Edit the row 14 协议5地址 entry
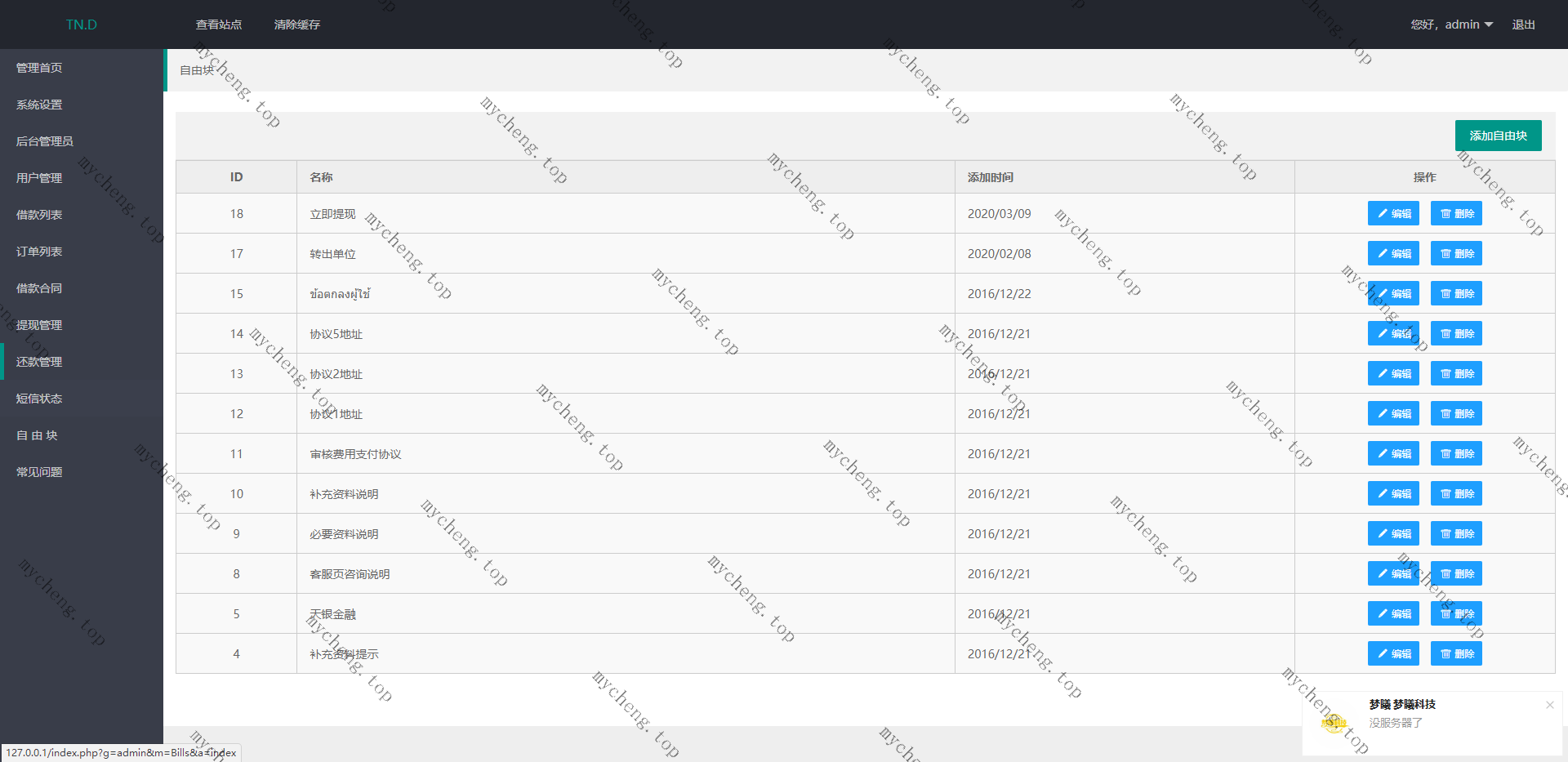Viewport: 1568px width, 762px height. (1393, 333)
